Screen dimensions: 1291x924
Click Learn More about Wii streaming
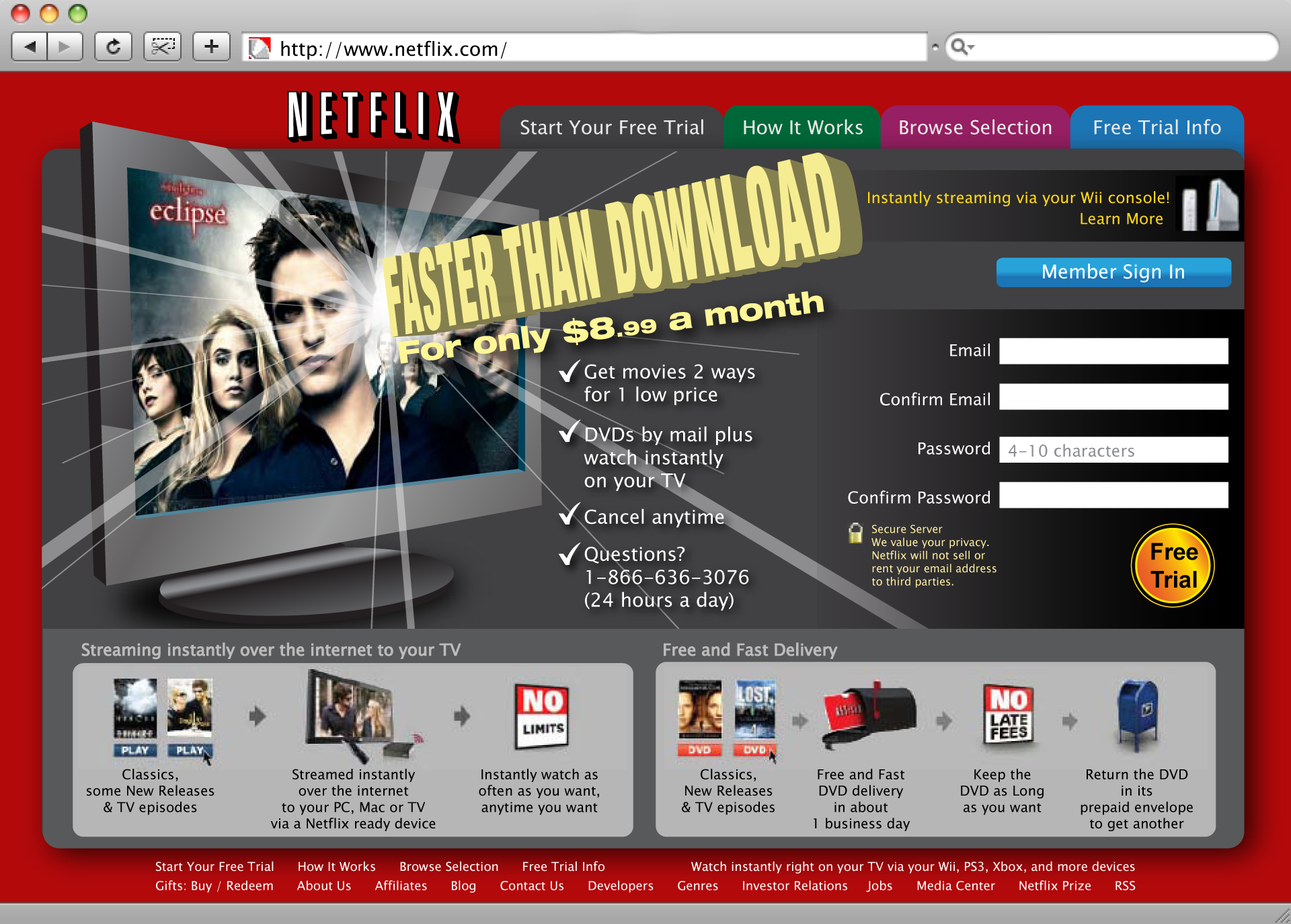click(x=1121, y=219)
